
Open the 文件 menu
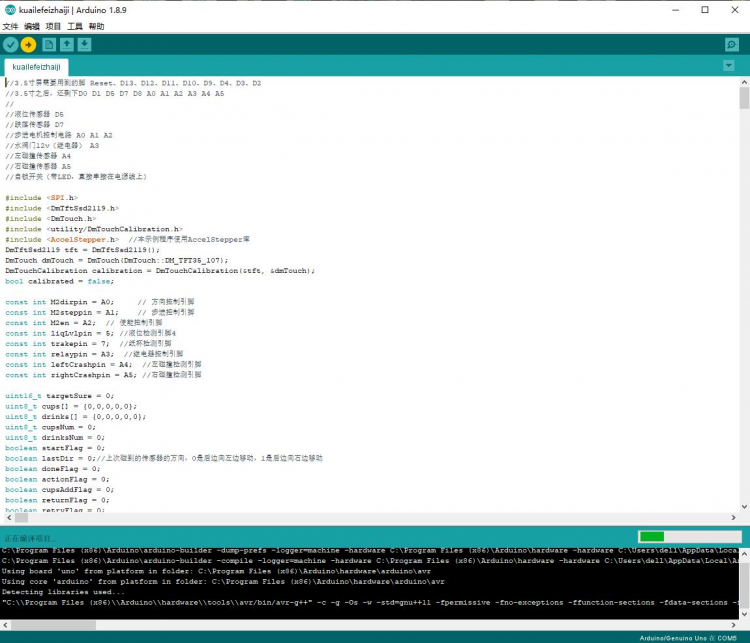(10, 26)
